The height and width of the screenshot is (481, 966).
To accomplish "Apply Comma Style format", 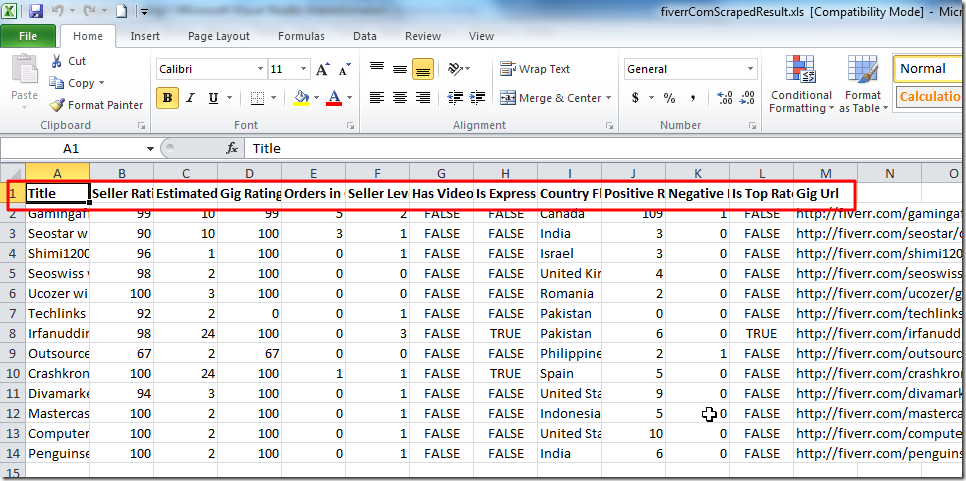I will (693, 98).
